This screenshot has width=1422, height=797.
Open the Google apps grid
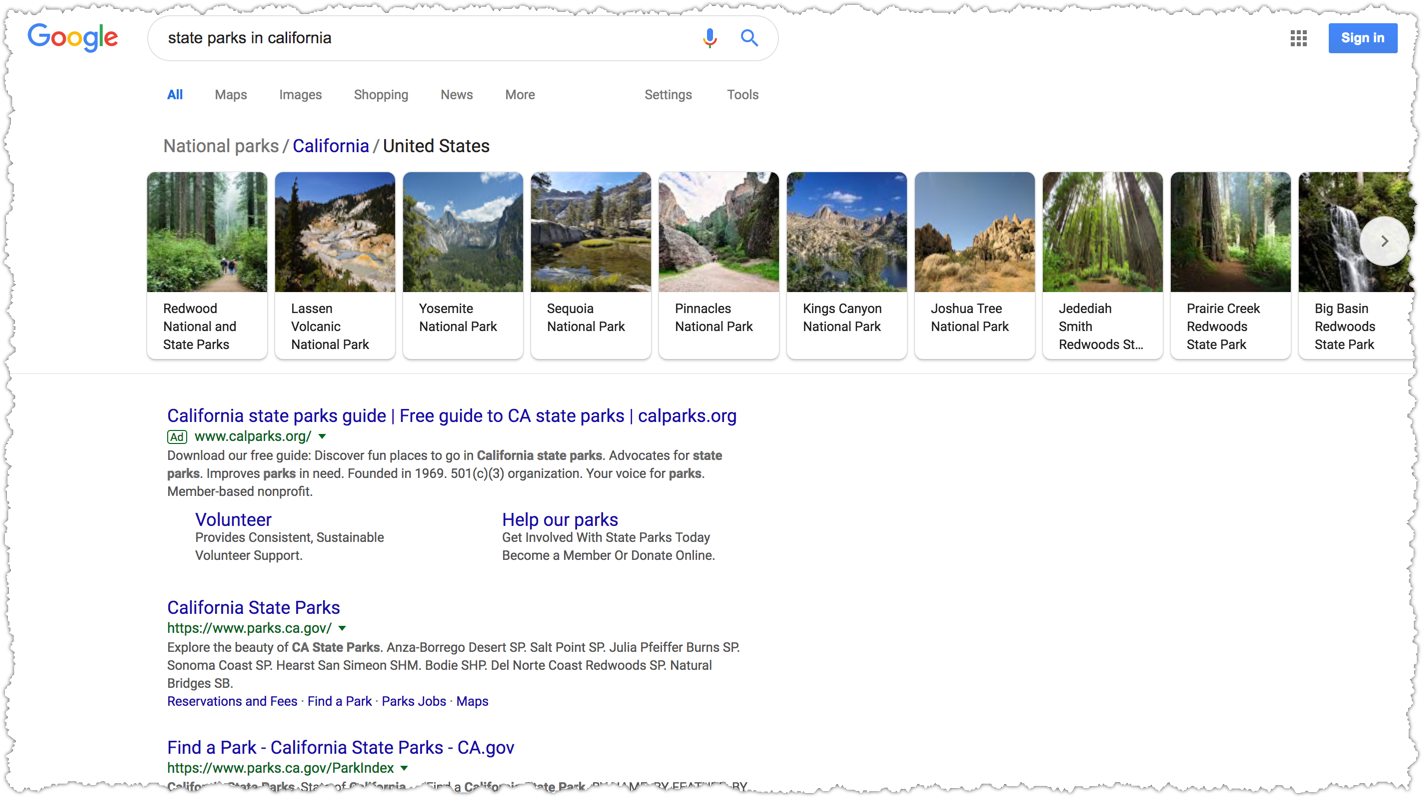1298,38
